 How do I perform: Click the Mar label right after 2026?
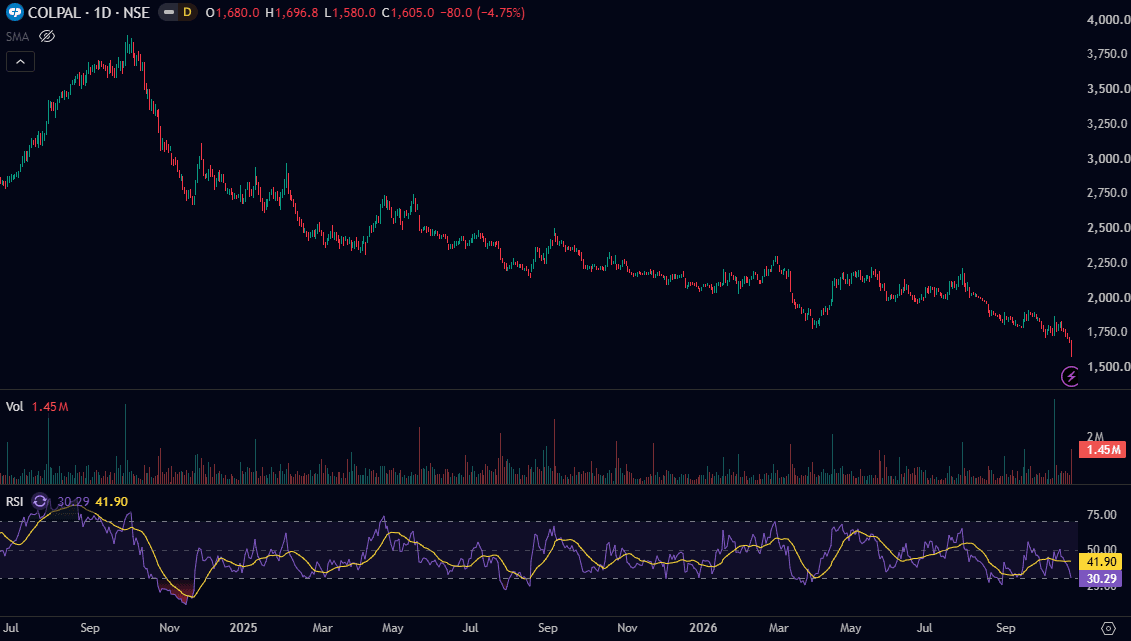(x=778, y=628)
